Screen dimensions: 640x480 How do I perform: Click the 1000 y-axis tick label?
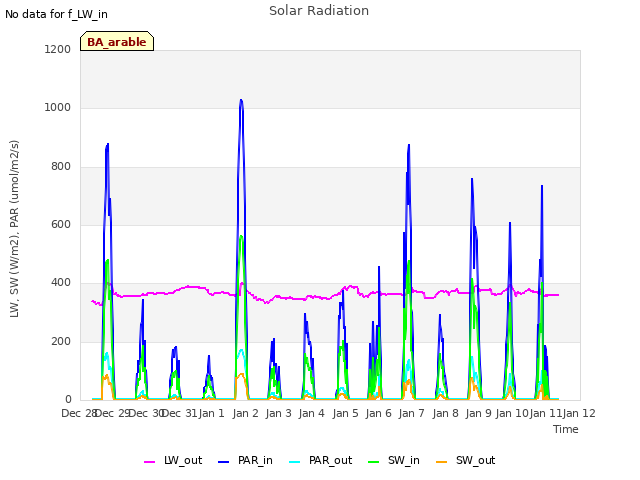[x=58, y=108]
